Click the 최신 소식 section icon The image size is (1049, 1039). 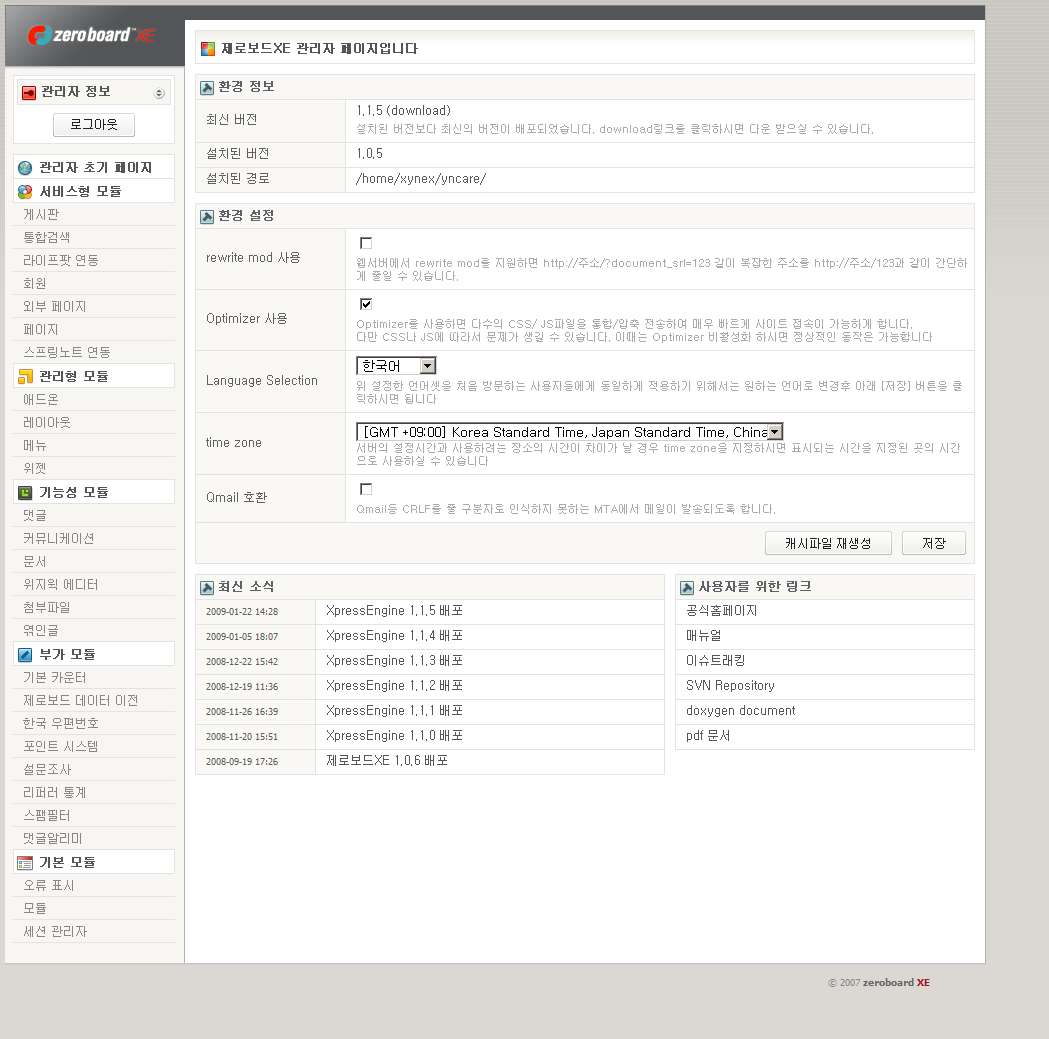coord(207,588)
